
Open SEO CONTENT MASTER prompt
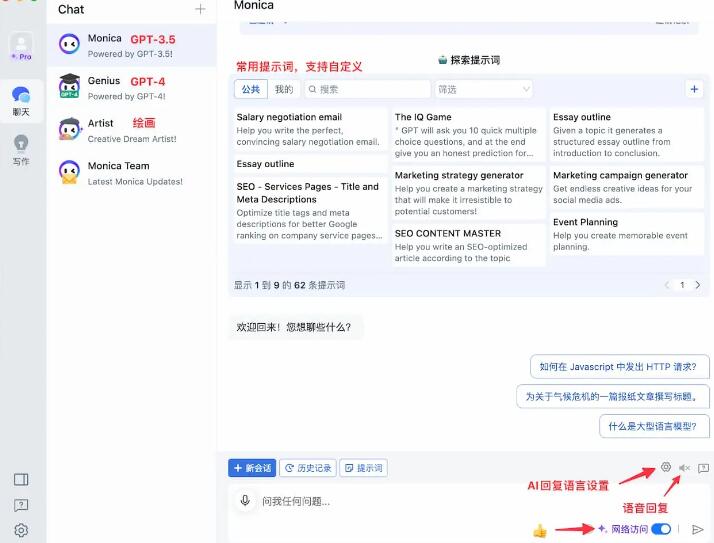click(x=469, y=246)
